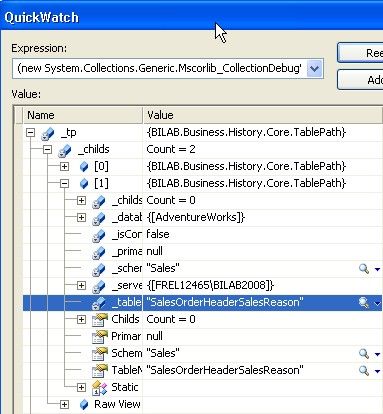The width and height of the screenshot is (383, 414).
Task: Select the {[FREL12465\BILAB2008]} value
Action: (x=210, y=286)
